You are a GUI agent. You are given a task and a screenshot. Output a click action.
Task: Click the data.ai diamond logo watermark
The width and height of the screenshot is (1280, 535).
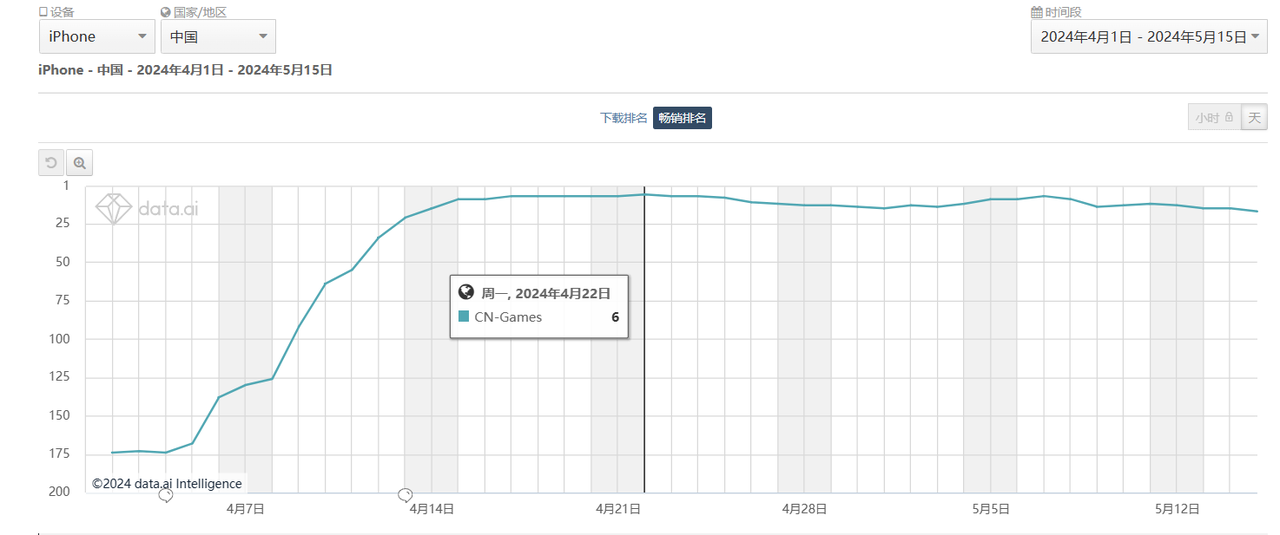113,207
